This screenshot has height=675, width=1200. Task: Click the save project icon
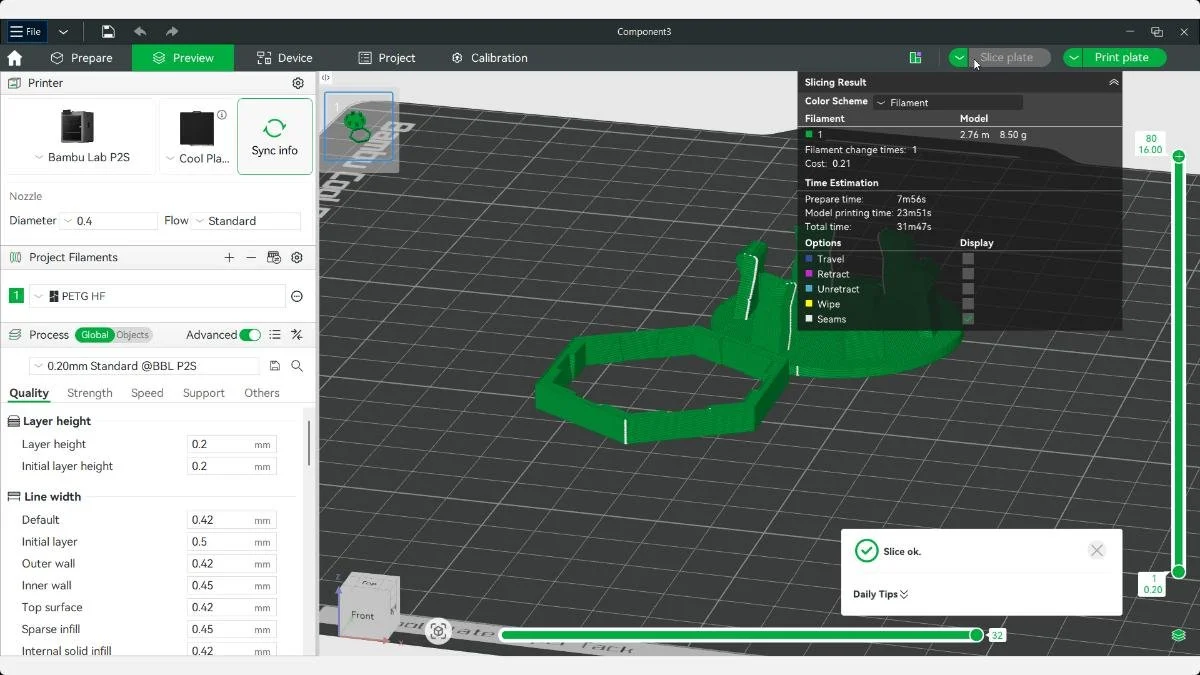point(108,32)
